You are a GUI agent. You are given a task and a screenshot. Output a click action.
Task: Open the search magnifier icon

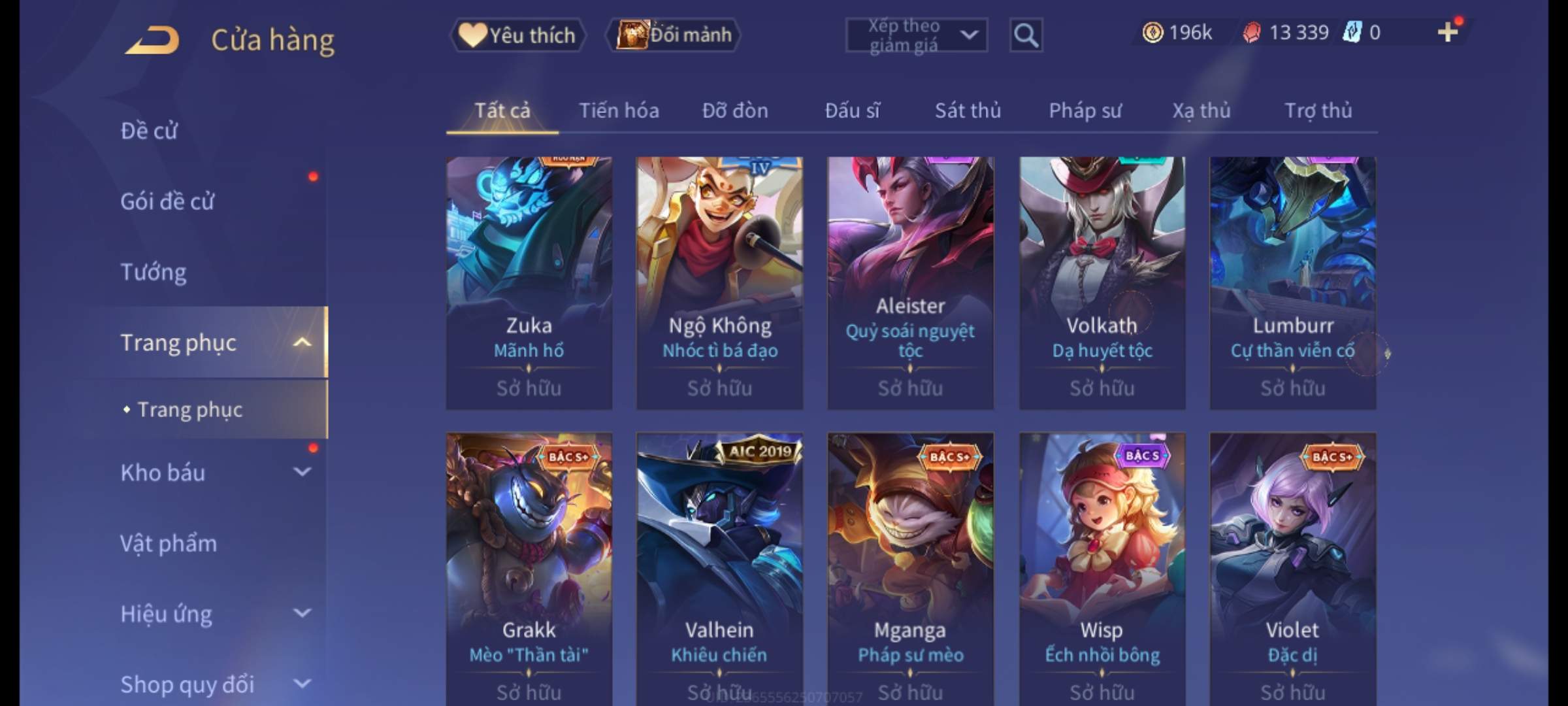pos(1026,35)
